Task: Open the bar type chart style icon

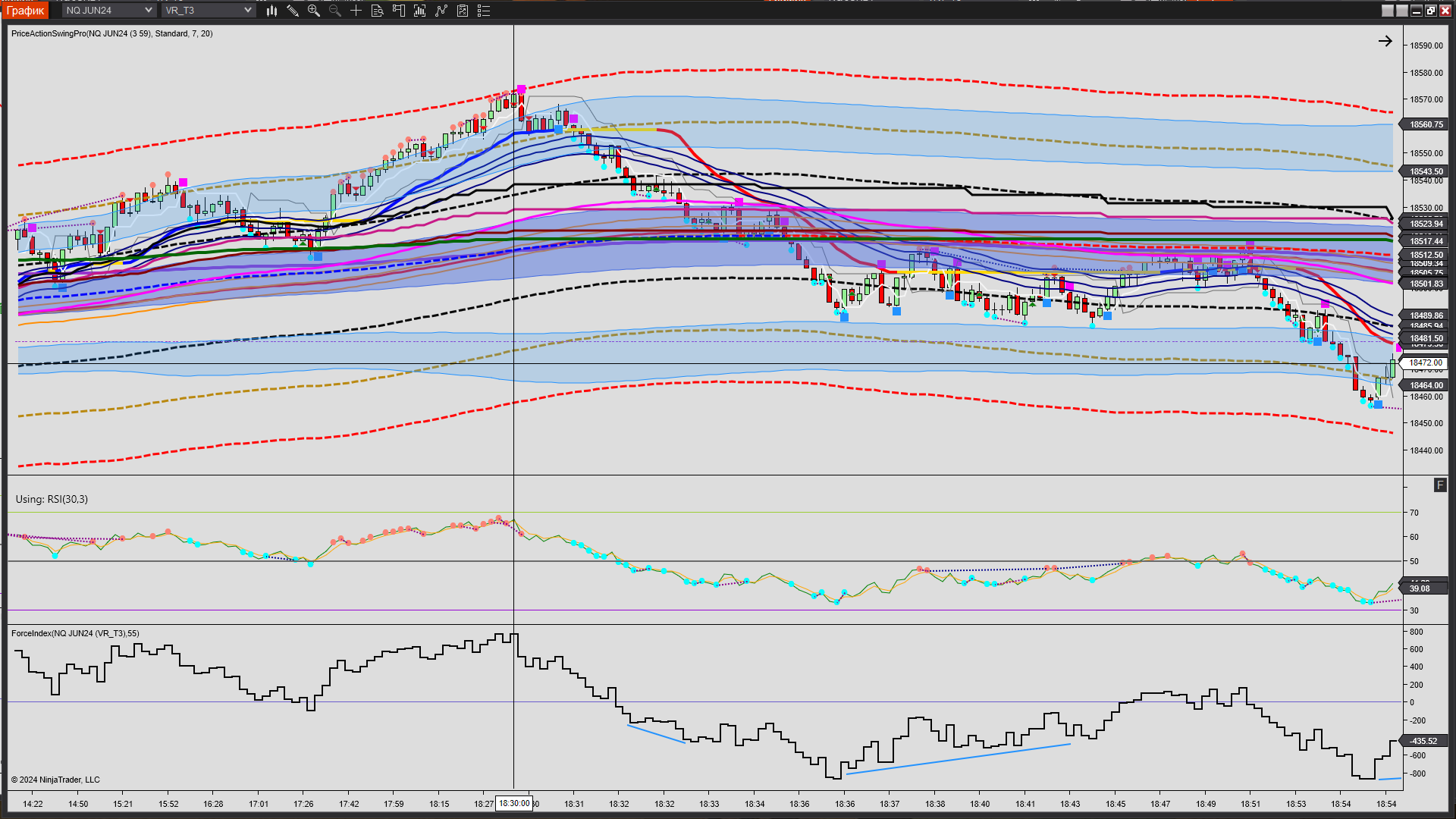Action: (x=271, y=11)
